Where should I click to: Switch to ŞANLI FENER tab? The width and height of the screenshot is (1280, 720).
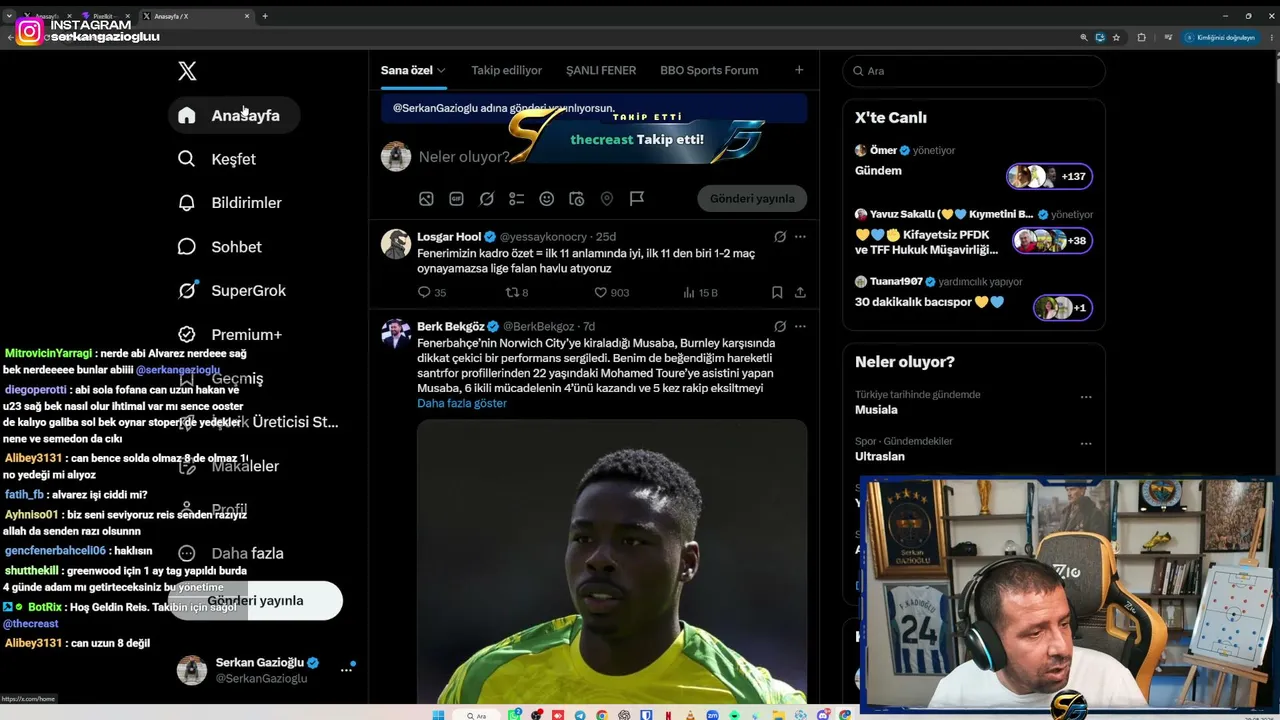click(x=601, y=71)
